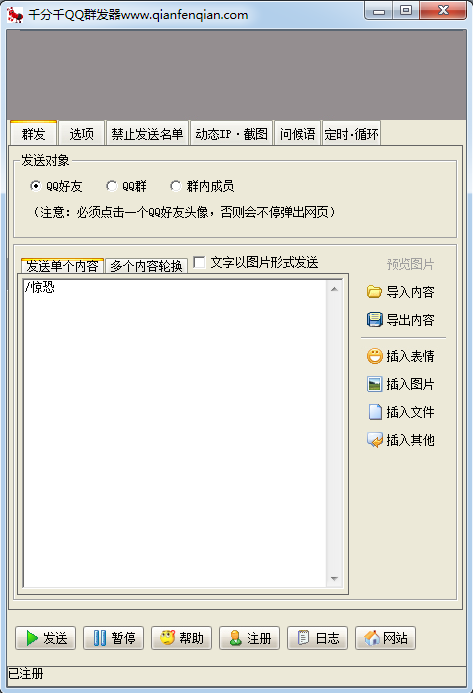Click inside the message content text area
473x693 pixels.
pyautogui.click(x=175, y=433)
